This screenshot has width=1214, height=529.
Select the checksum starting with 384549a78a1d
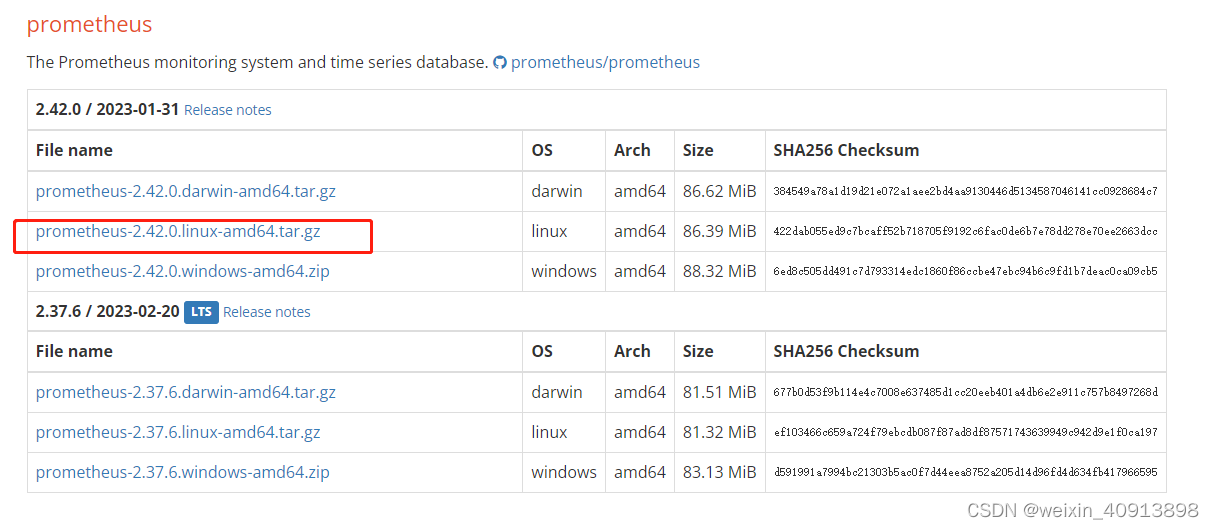point(965,191)
